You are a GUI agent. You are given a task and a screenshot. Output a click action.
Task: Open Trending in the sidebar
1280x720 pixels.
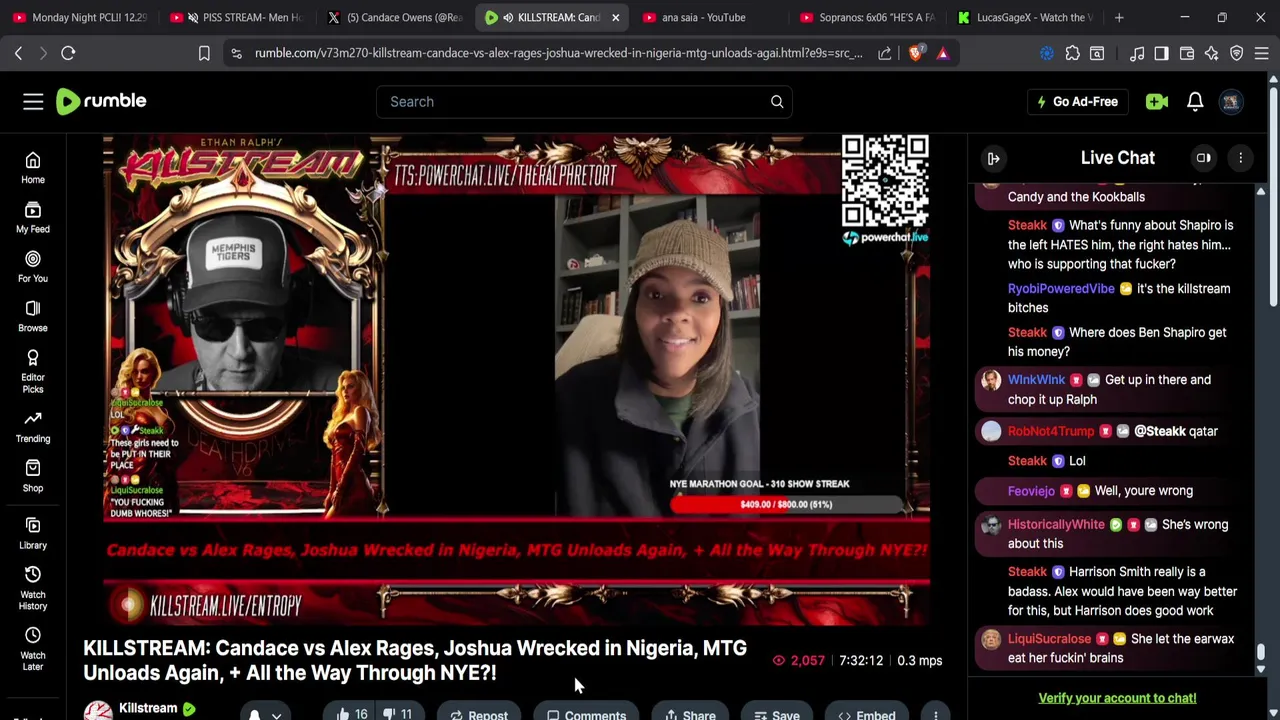coord(33,427)
